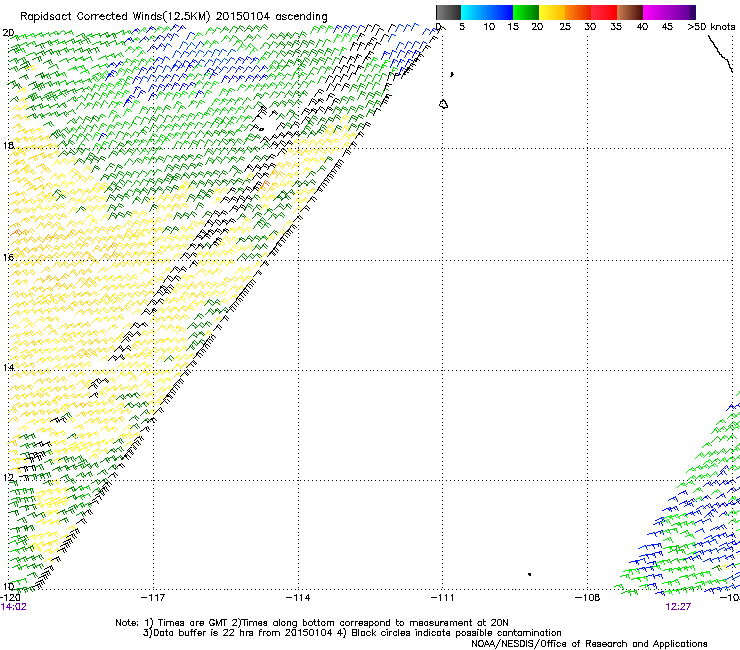Click the latitude label '20'

tap(8, 33)
